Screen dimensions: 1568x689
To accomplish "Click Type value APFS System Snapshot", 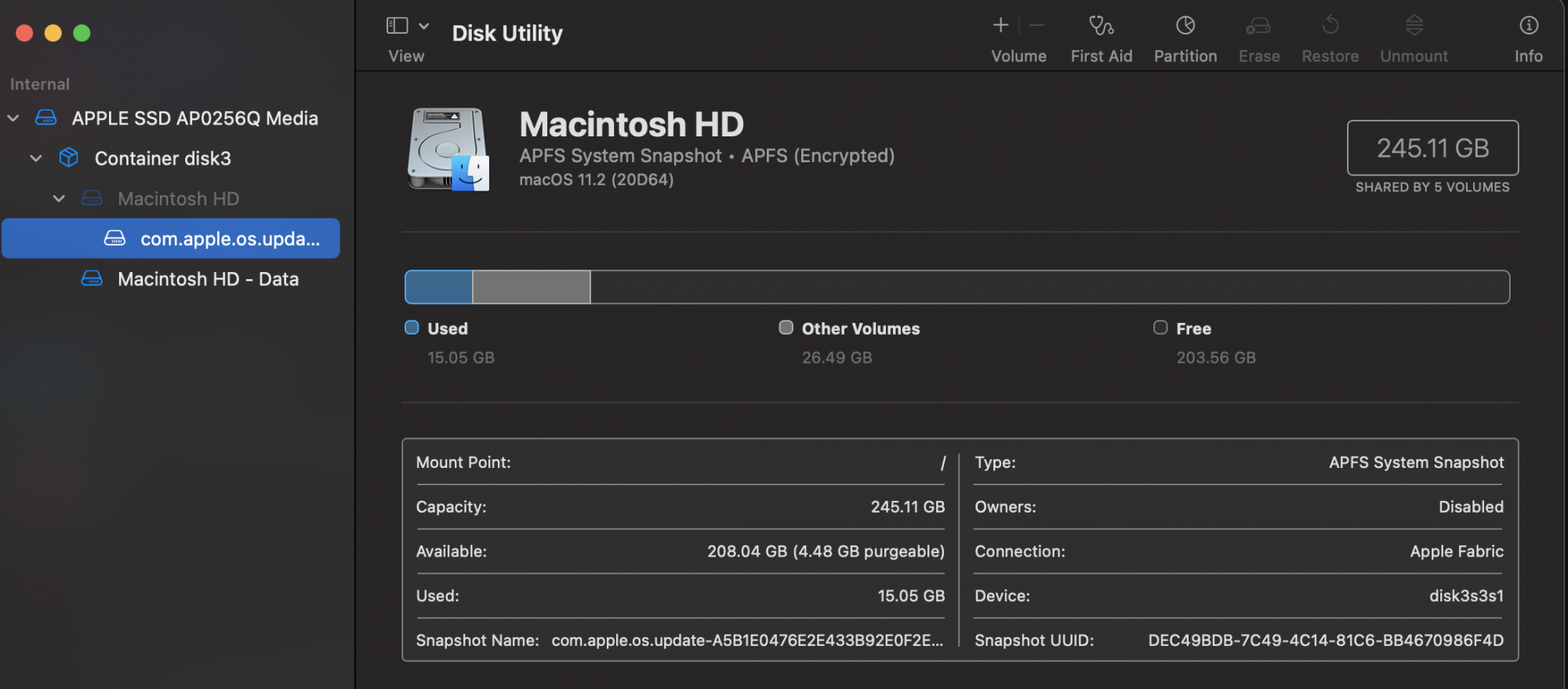I will pyautogui.click(x=1416, y=462).
